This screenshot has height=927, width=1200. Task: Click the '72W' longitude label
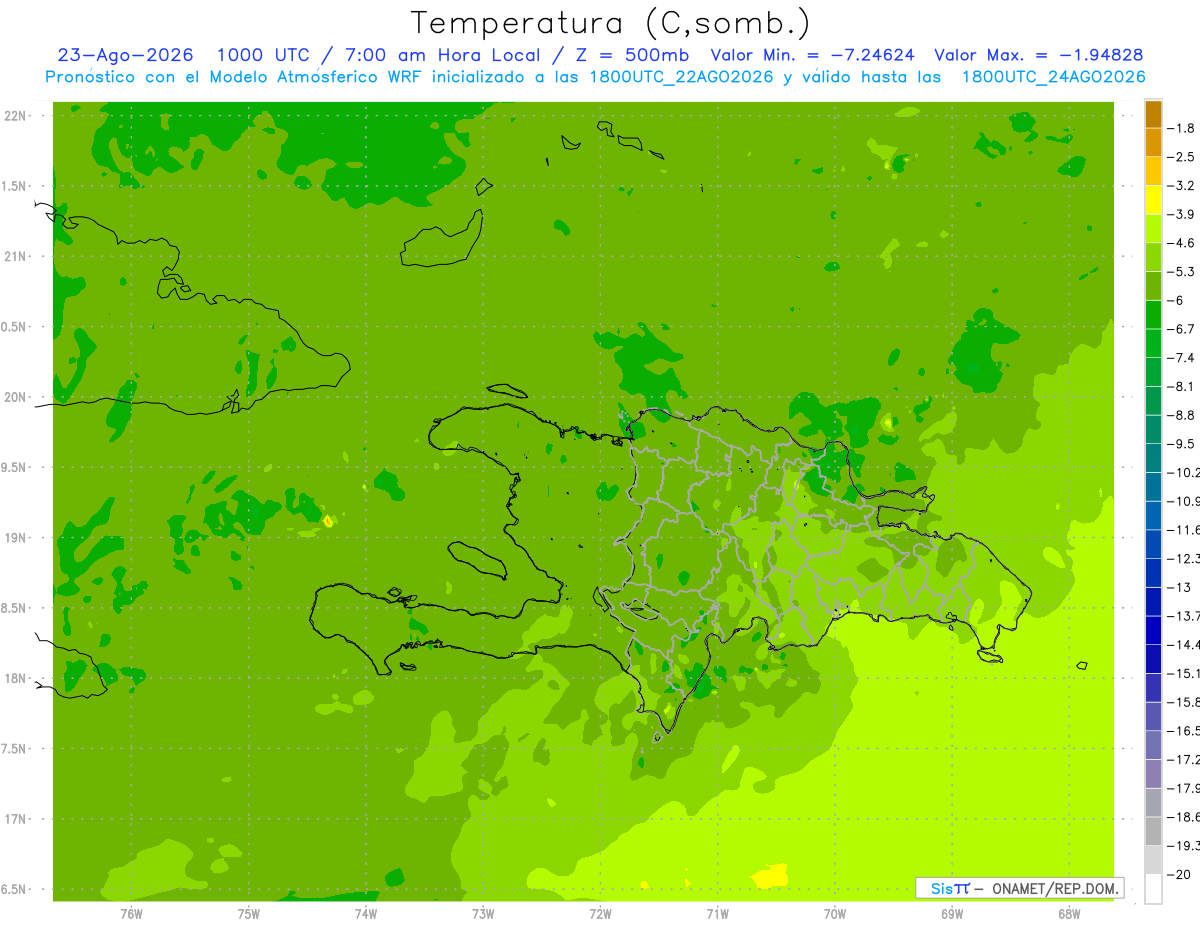coord(600,914)
